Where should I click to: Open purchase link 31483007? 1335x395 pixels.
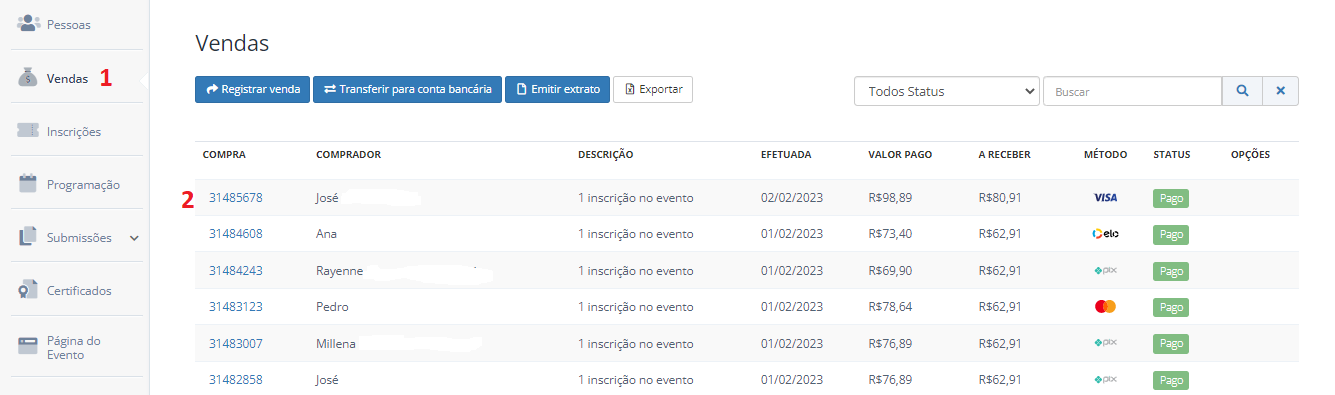click(x=236, y=343)
